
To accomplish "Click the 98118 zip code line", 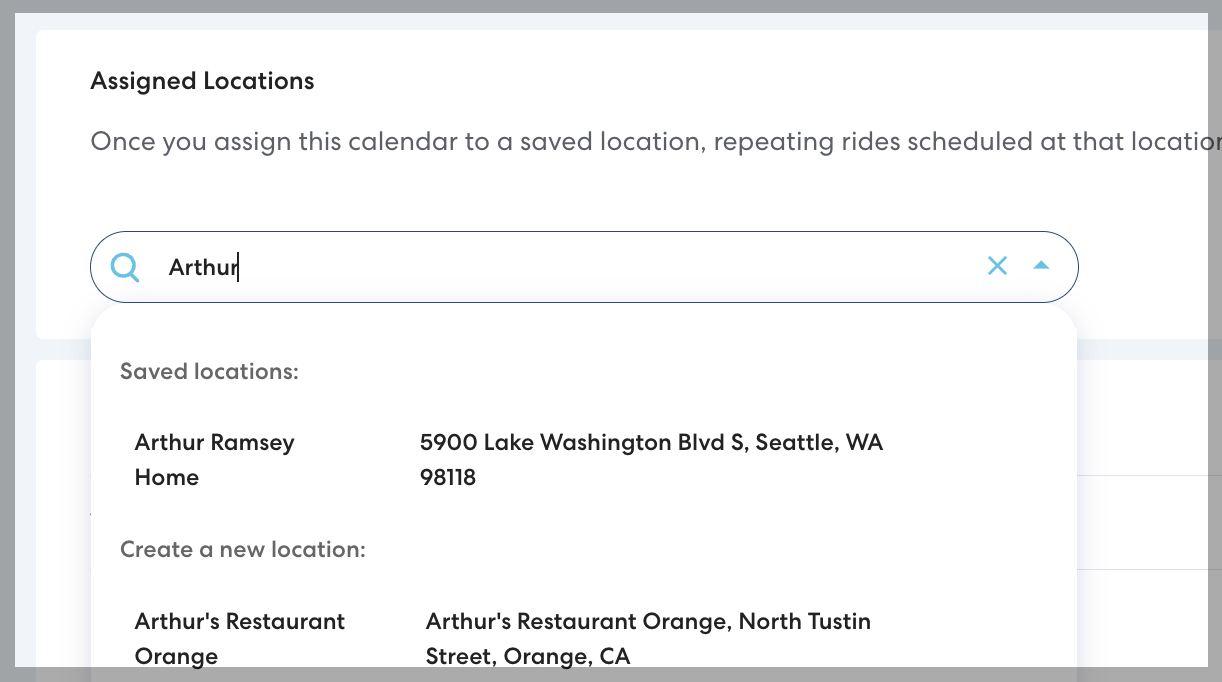I will coord(447,477).
